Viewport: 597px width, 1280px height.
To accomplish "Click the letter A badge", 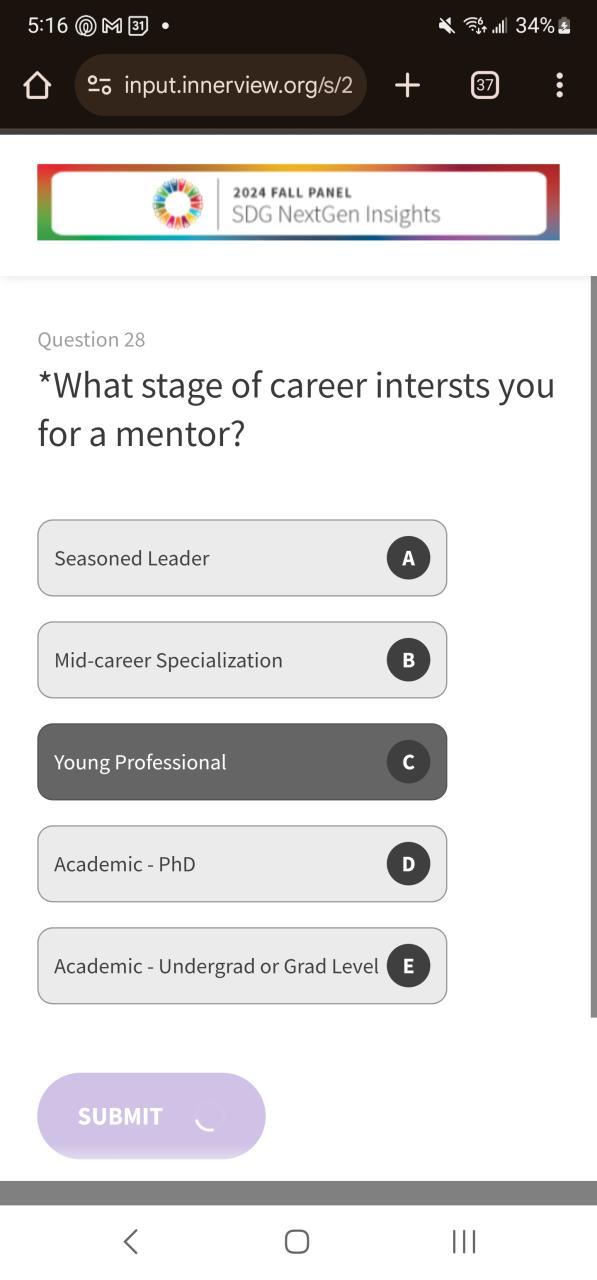I will coord(408,558).
